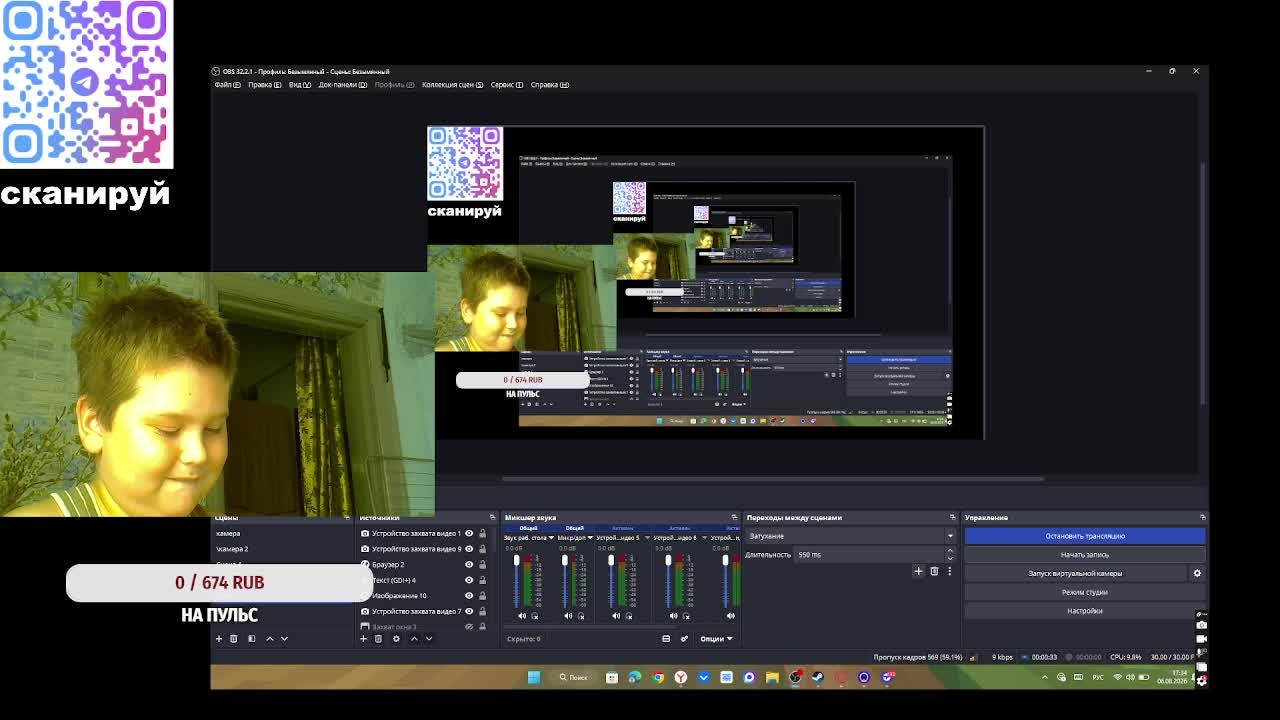Open source properties gear icon
The width and height of the screenshot is (1280, 720).
point(396,638)
